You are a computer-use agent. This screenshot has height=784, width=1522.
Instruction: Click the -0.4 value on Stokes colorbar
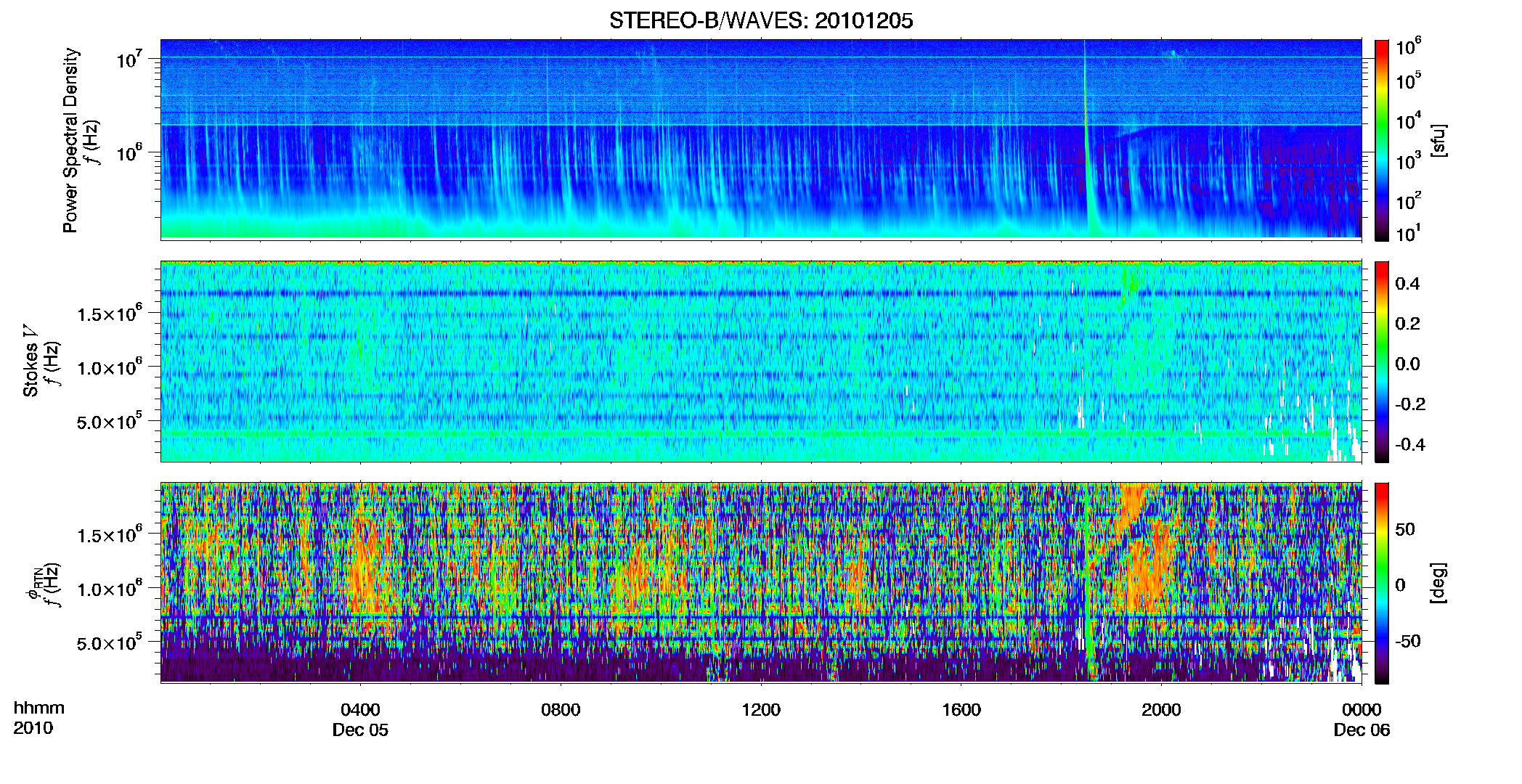click(x=1410, y=444)
